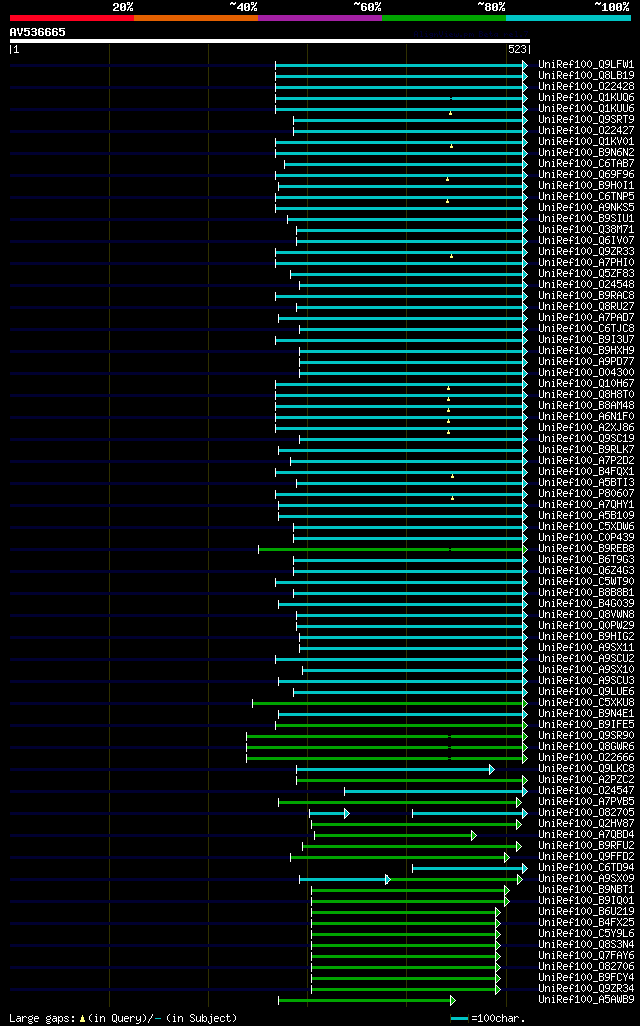640x1026 pixels.
Task: Select the UniRef100_C5Y9L6 label
Action: pyautogui.click(x=586, y=933)
